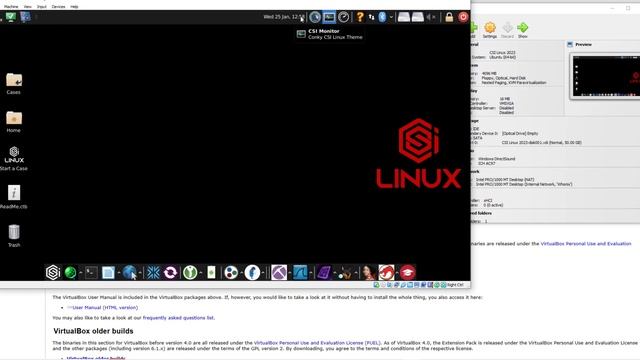Open the blue shark fin Wireshark dock icon
The height and width of the screenshot is (360, 640).
tap(300, 272)
